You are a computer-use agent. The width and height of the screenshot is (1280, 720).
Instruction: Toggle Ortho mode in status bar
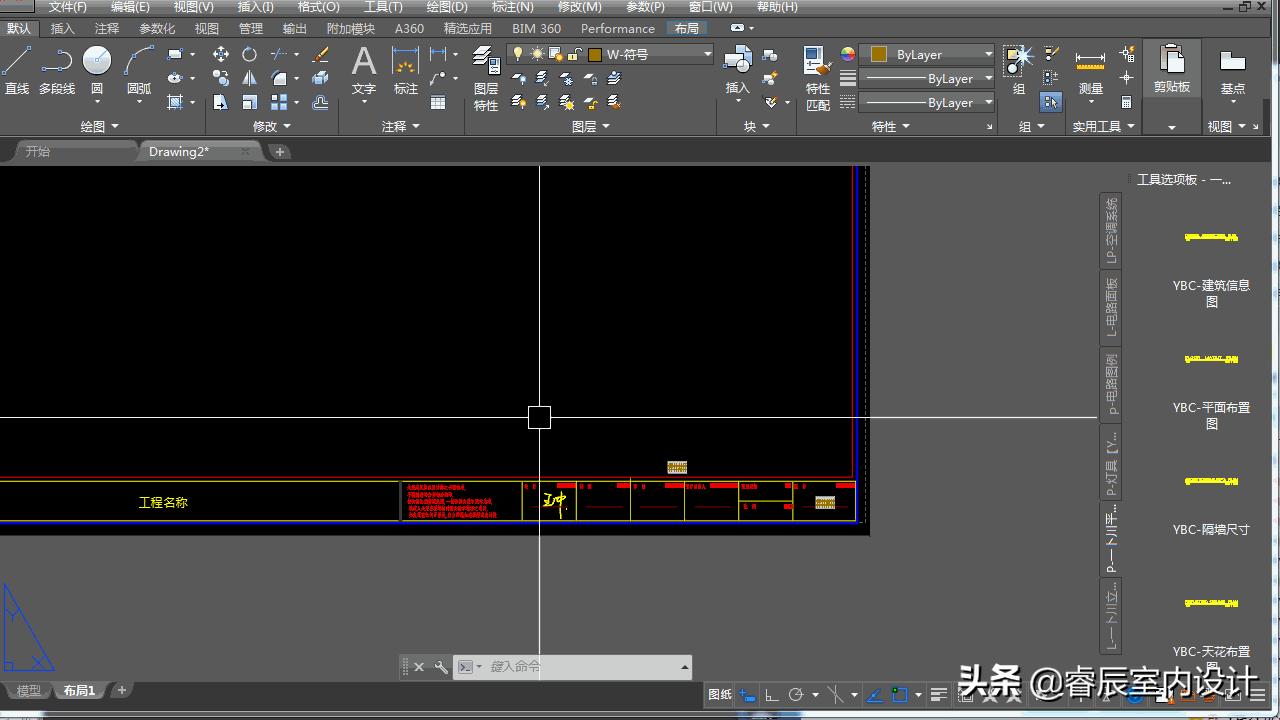coord(771,695)
